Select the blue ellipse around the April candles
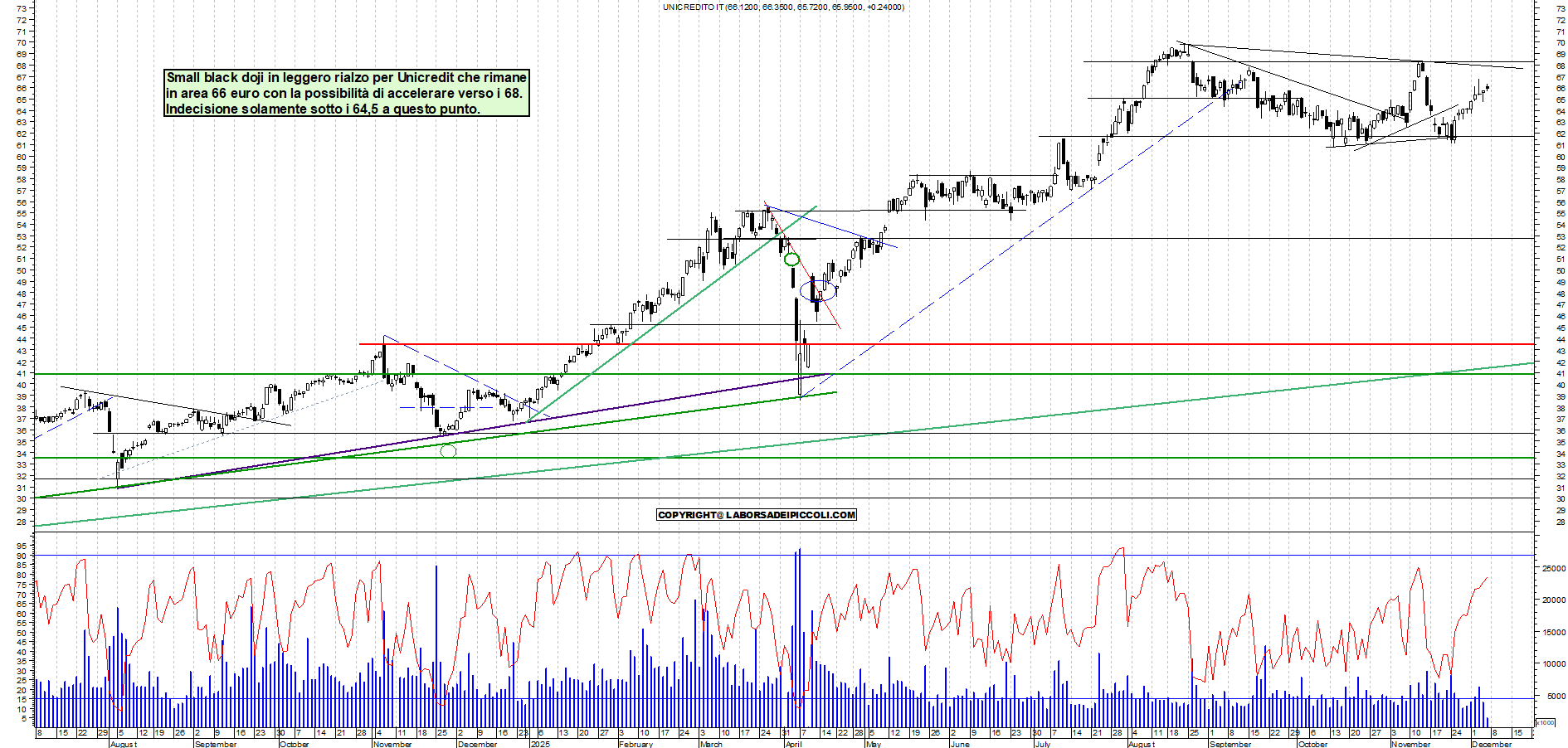 tap(817, 290)
